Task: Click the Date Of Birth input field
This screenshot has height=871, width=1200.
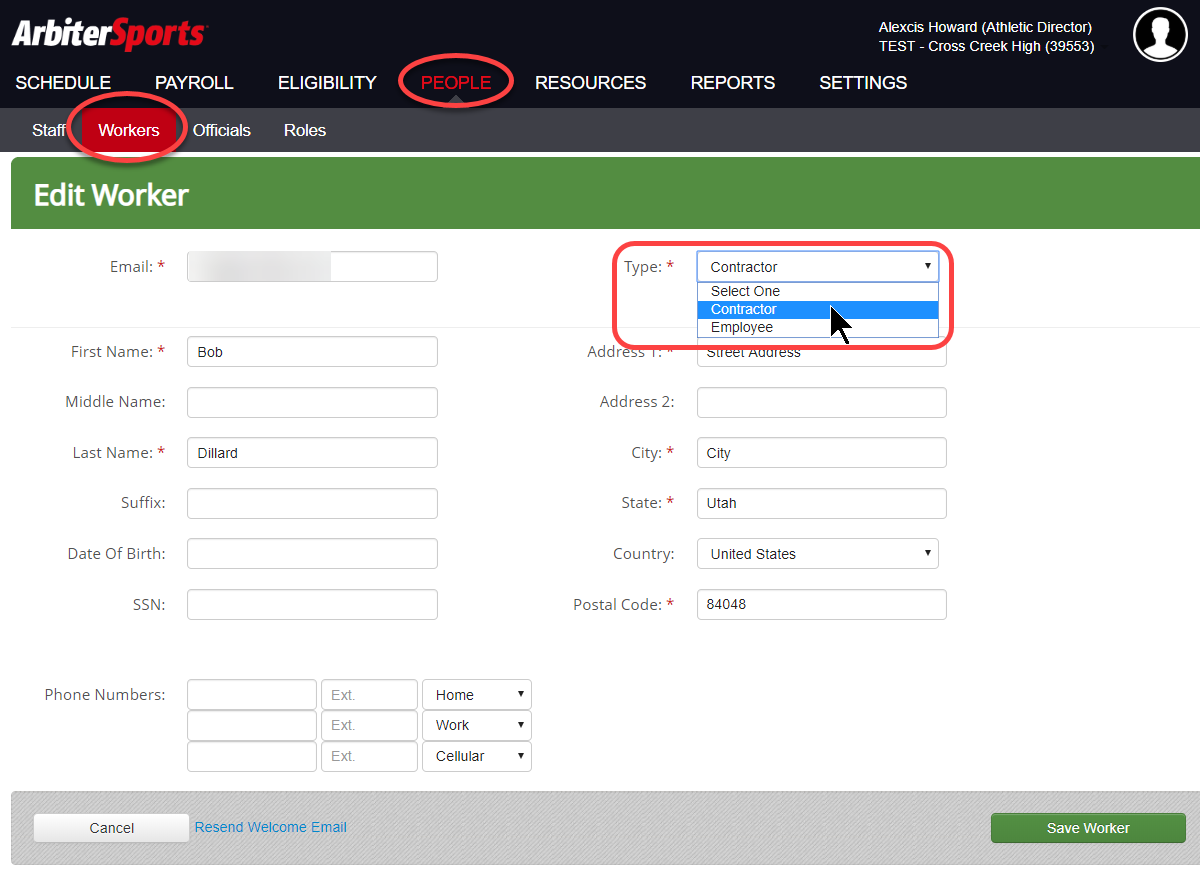Action: 311,553
